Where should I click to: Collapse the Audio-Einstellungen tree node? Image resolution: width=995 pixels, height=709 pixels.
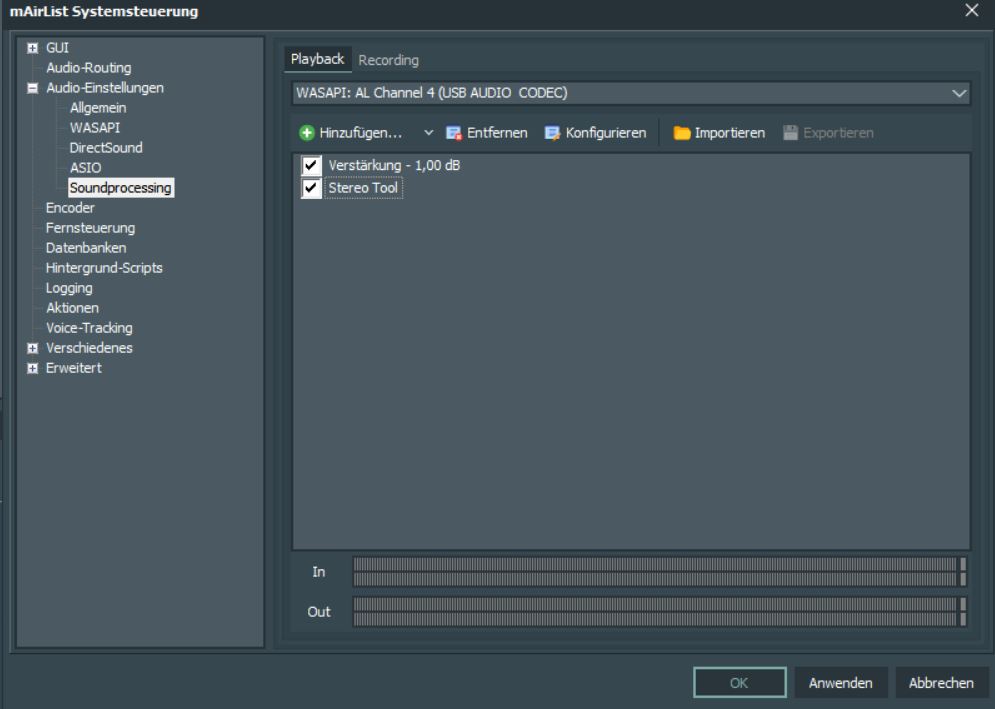33,88
